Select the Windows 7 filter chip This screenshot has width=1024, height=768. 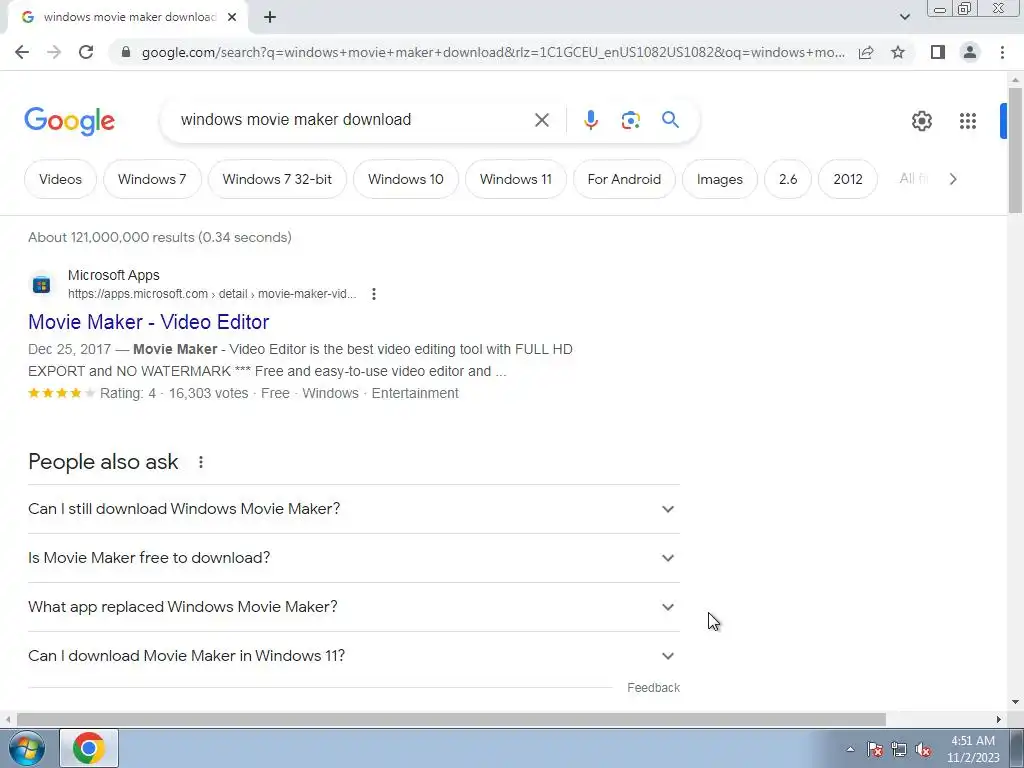coord(152,179)
